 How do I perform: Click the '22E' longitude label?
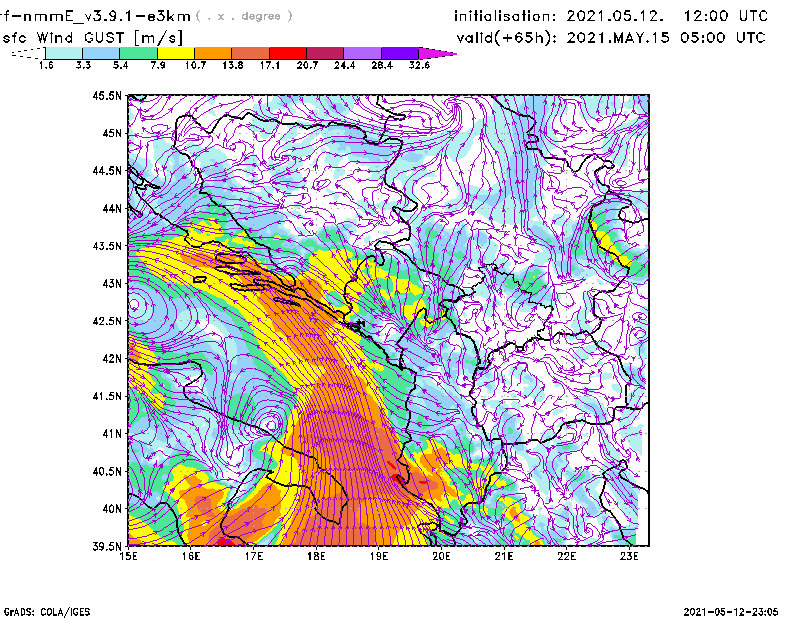pos(567,556)
